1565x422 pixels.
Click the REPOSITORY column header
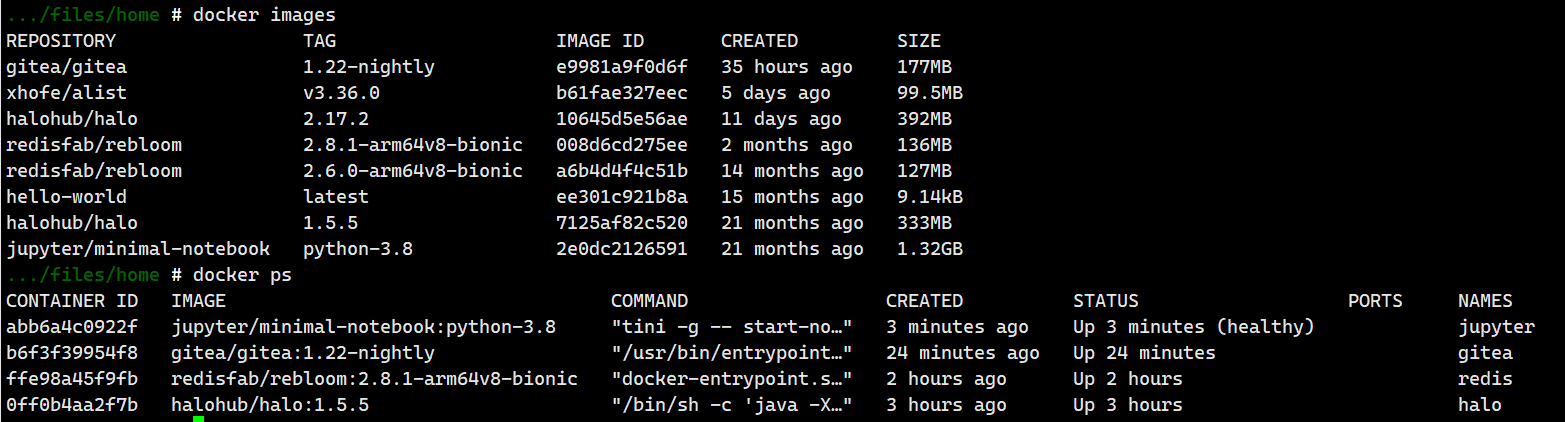point(61,41)
